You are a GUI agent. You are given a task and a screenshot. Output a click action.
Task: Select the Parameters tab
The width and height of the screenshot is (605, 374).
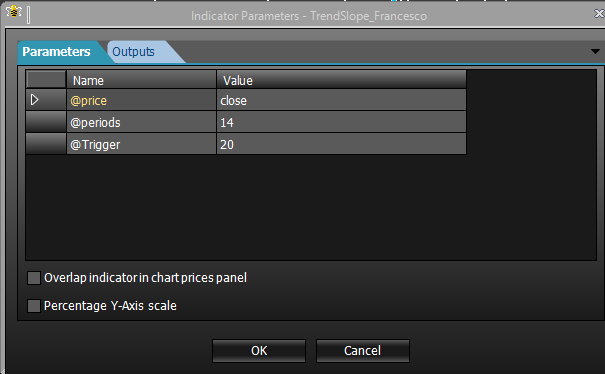[56, 52]
